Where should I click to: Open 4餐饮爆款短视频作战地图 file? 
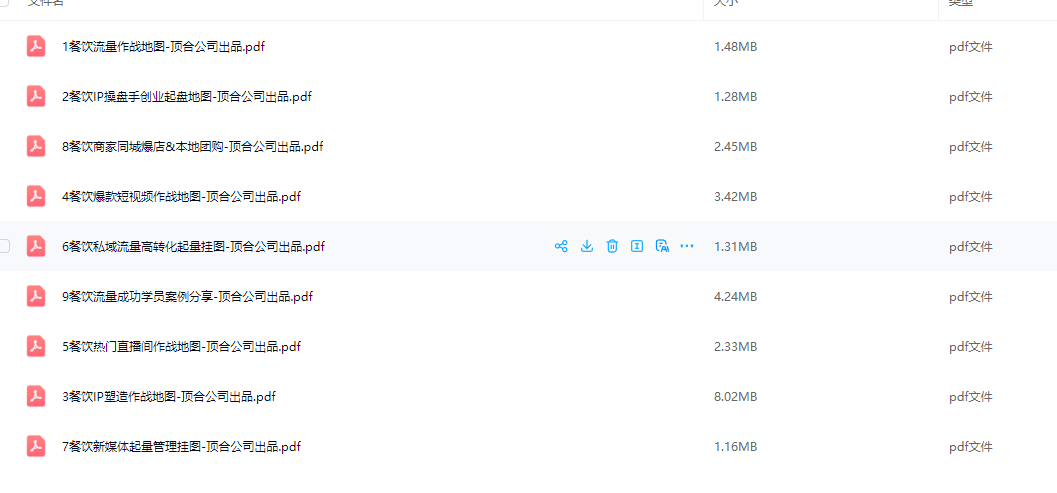[x=181, y=196]
